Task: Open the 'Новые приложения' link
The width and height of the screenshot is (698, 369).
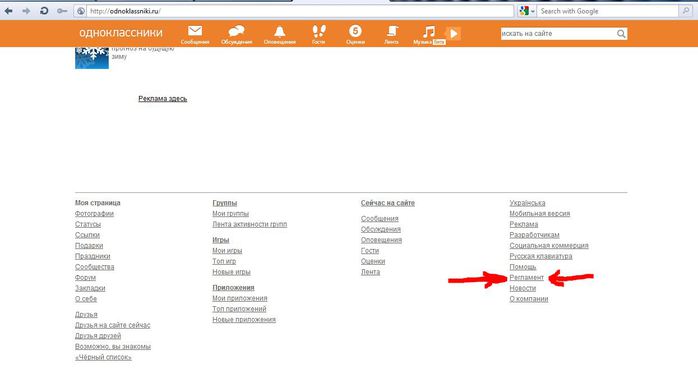Action: (244, 320)
